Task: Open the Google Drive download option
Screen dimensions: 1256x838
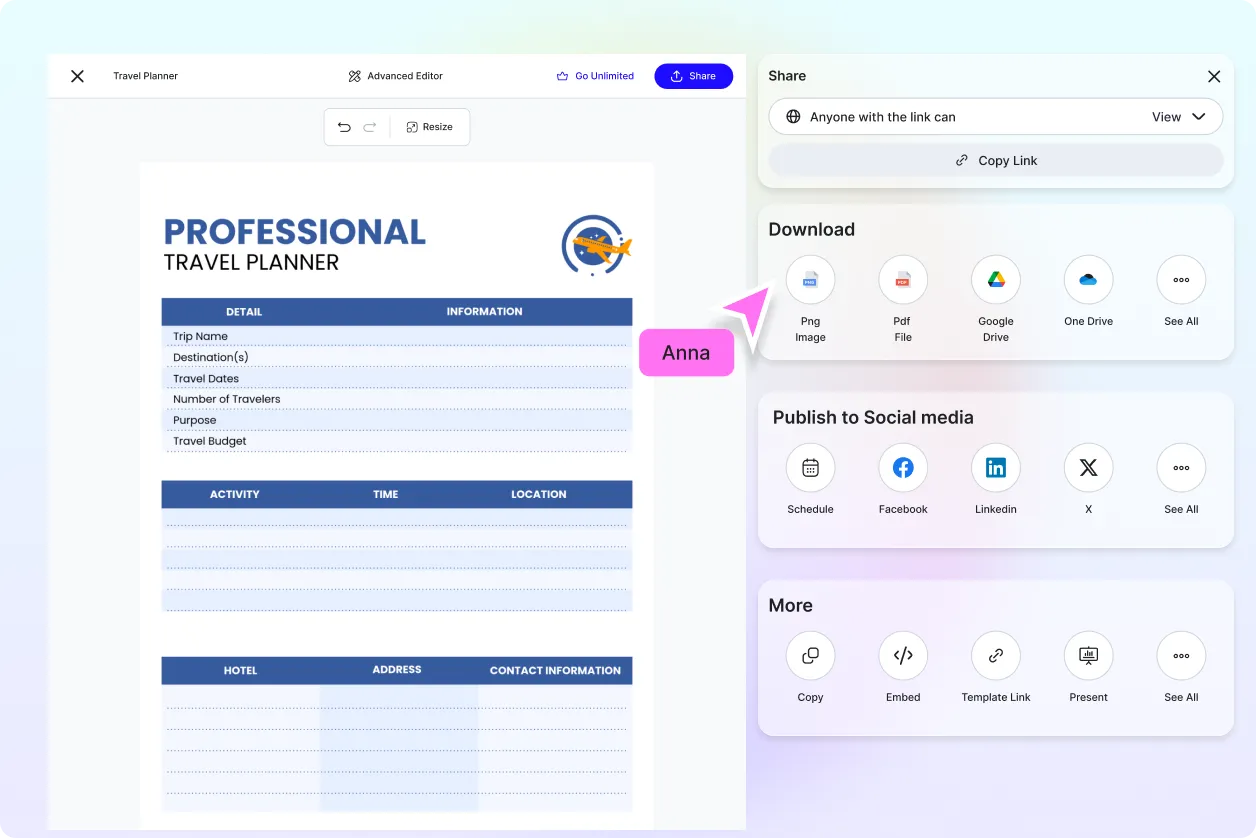Action: (x=995, y=280)
